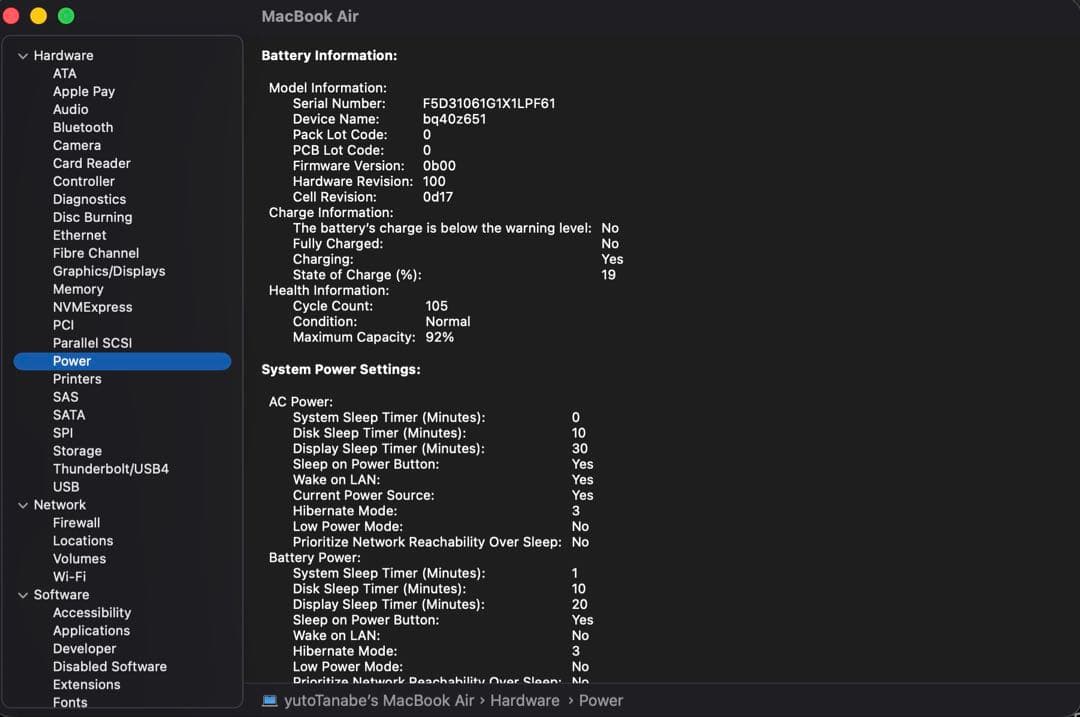Select the highlighted Power entry

122,361
